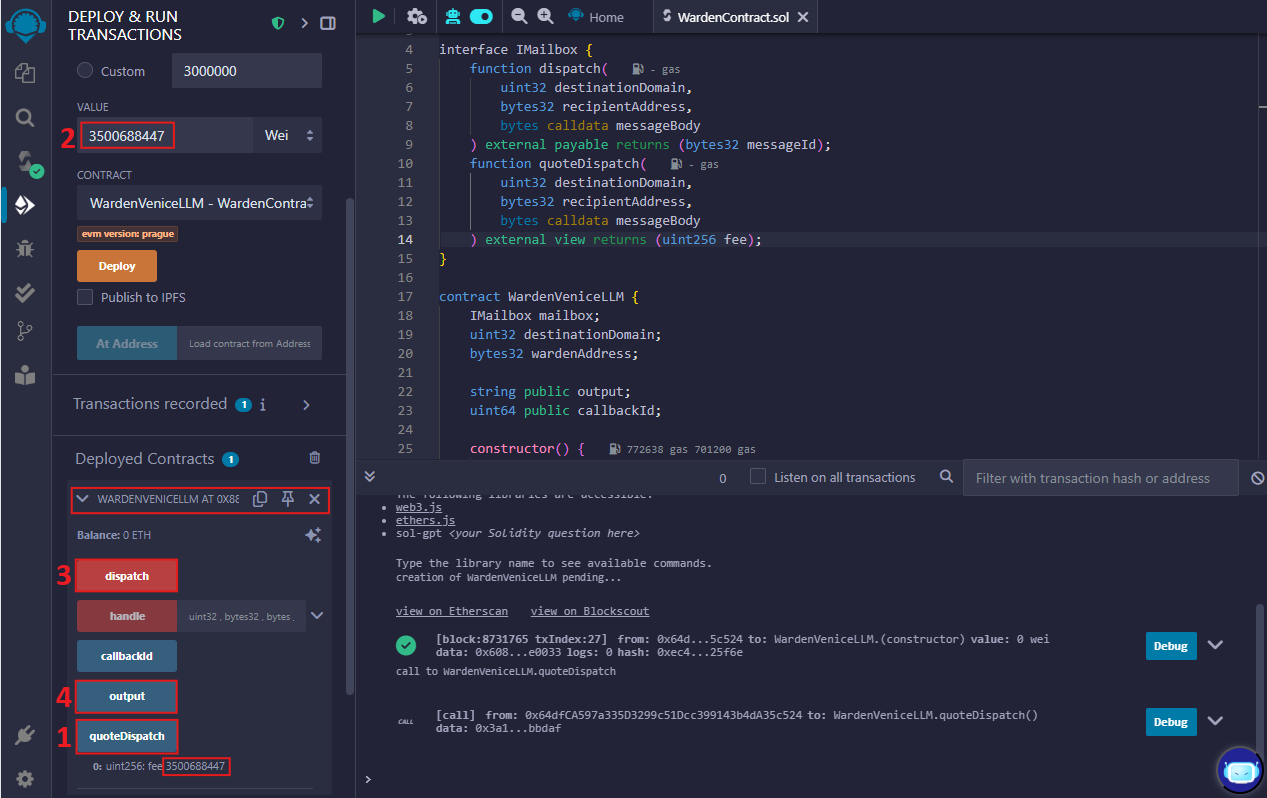
Task: Open the Solidity compiler sidebar icon
Action: [25, 162]
